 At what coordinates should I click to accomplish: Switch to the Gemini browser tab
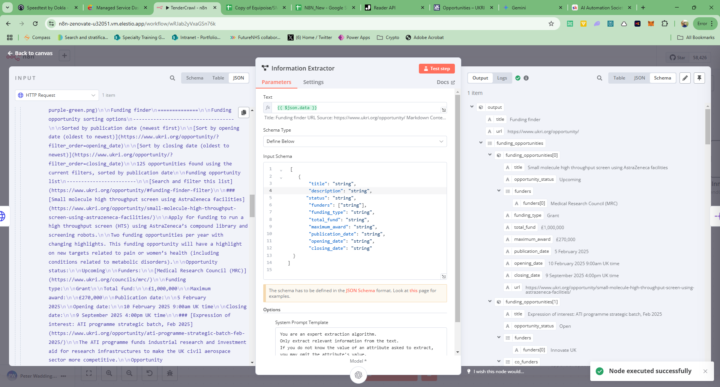point(532,7)
